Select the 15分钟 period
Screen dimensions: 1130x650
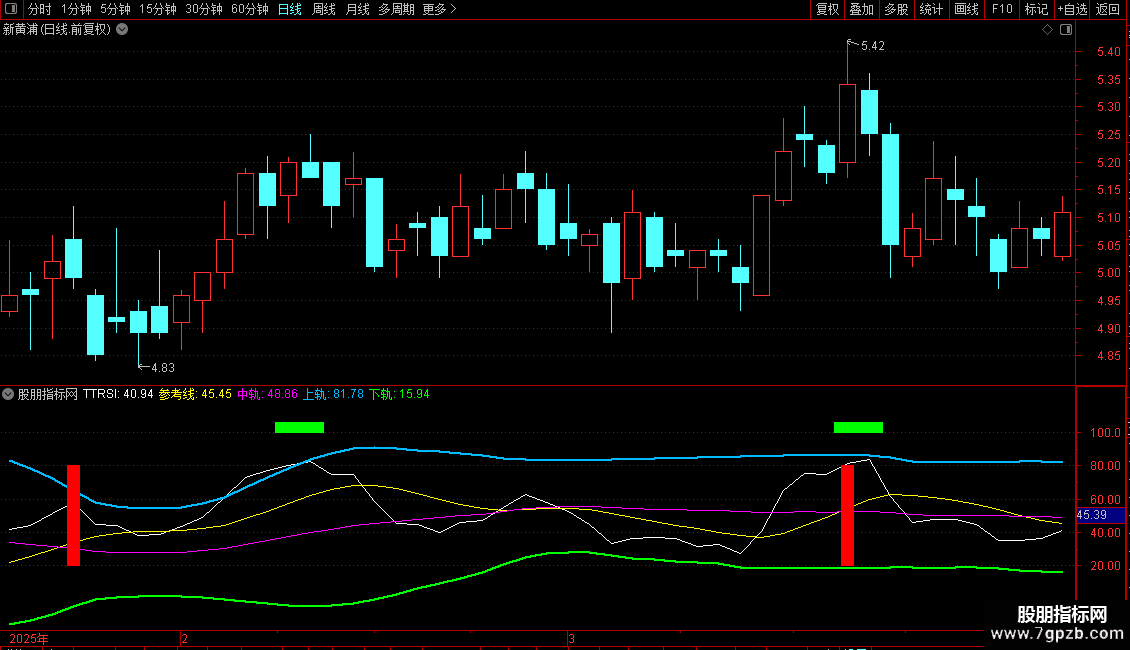coord(157,9)
